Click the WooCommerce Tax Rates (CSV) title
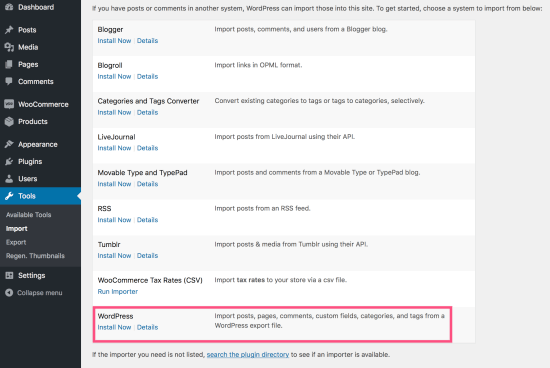The image size is (550, 368). point(150,280)
